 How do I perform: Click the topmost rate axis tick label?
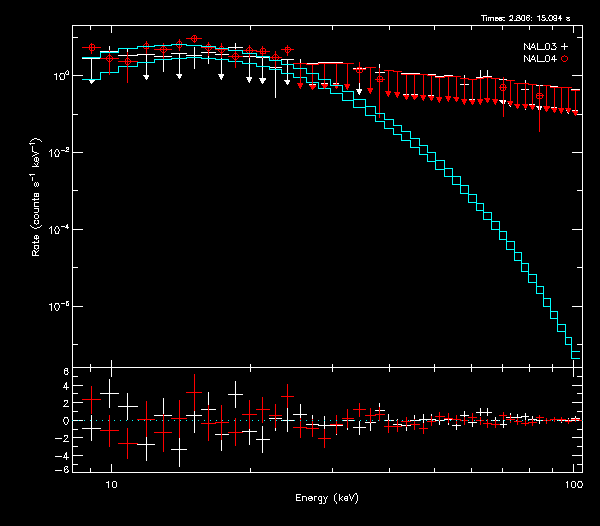pyautogui.click(x=58, y=75)
